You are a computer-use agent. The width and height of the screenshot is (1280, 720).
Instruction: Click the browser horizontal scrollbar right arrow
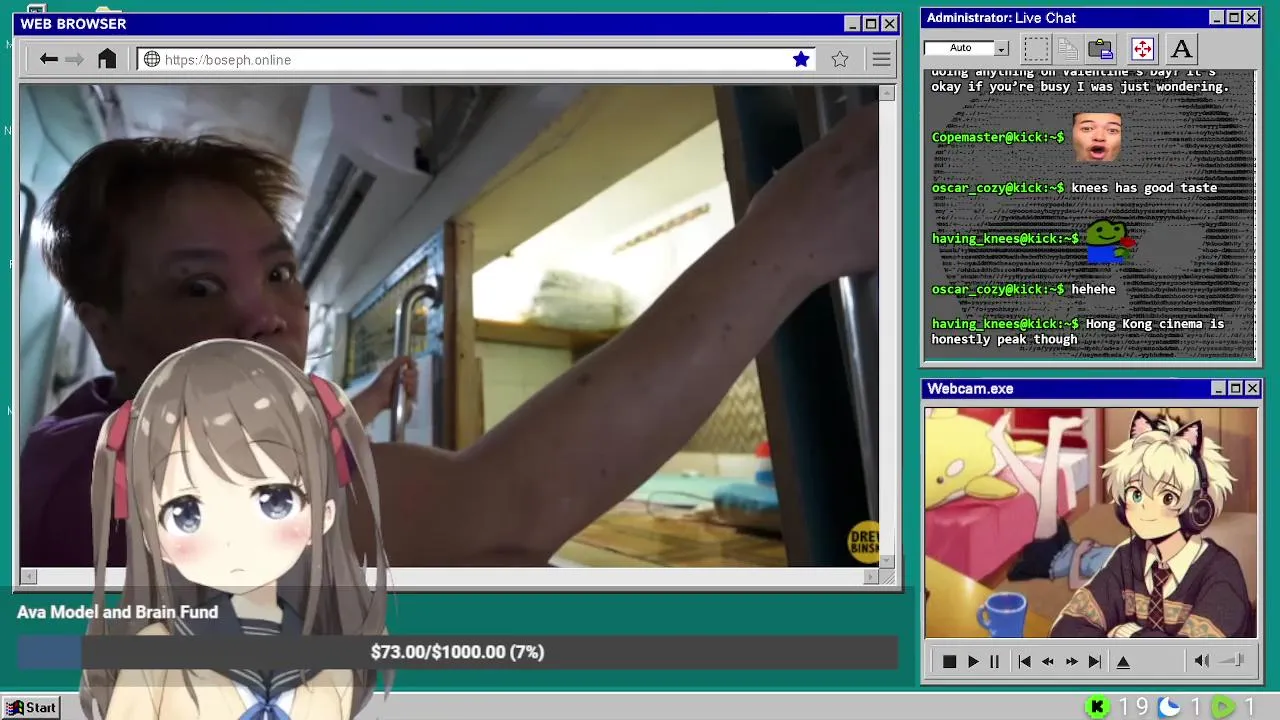click(x=871, y=576)
